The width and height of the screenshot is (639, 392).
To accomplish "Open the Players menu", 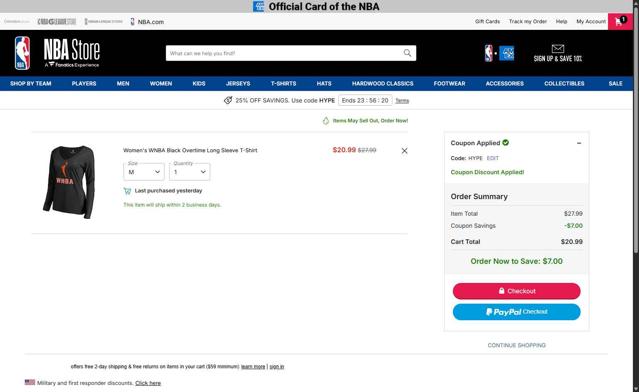I will point(84,84).
